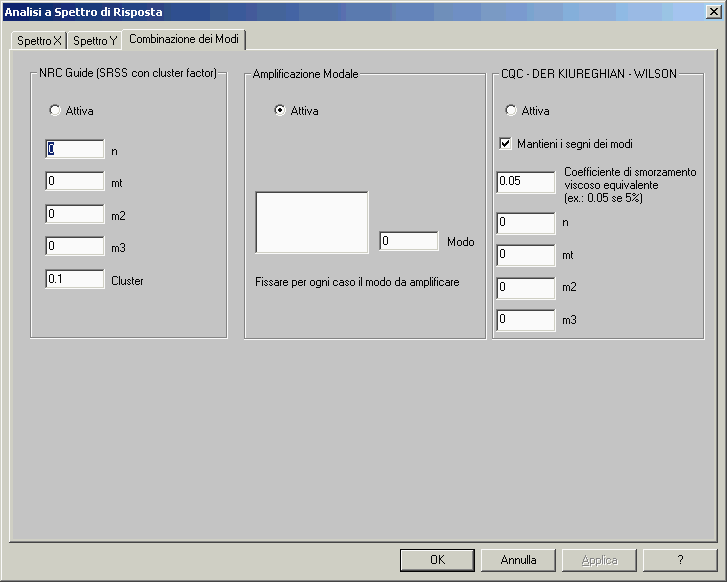This screenshot has height=582, width=727.
Task: Click the empty list box in Amplificazione Modale
Action: pyautogui.click(x=312, y=222)
